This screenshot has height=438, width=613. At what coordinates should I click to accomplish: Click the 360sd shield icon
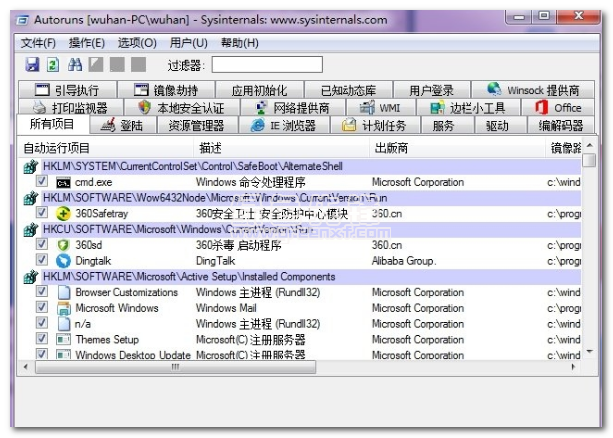tap(63, 245)
